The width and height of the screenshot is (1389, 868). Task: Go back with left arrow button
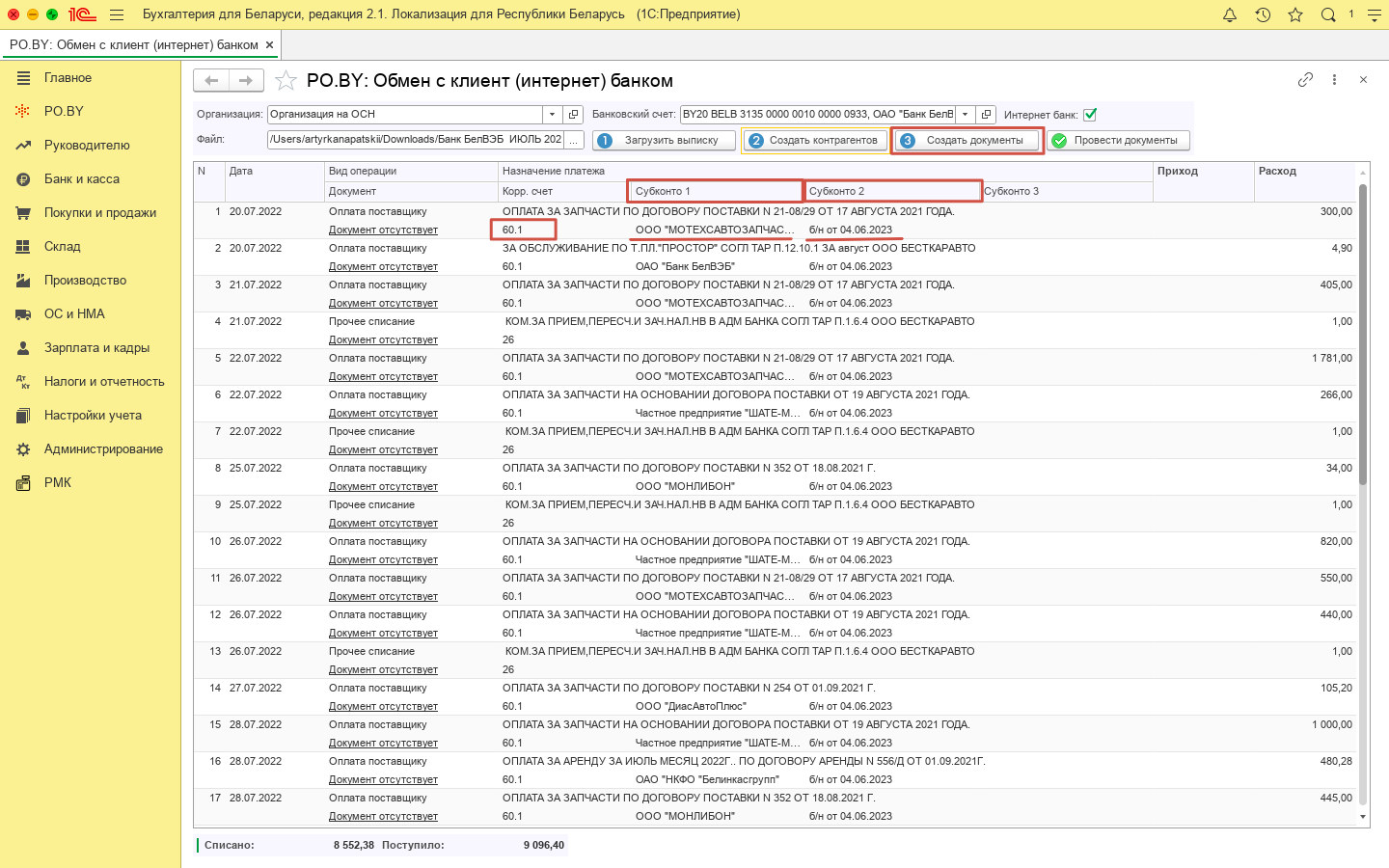click(x=211, y=81)
